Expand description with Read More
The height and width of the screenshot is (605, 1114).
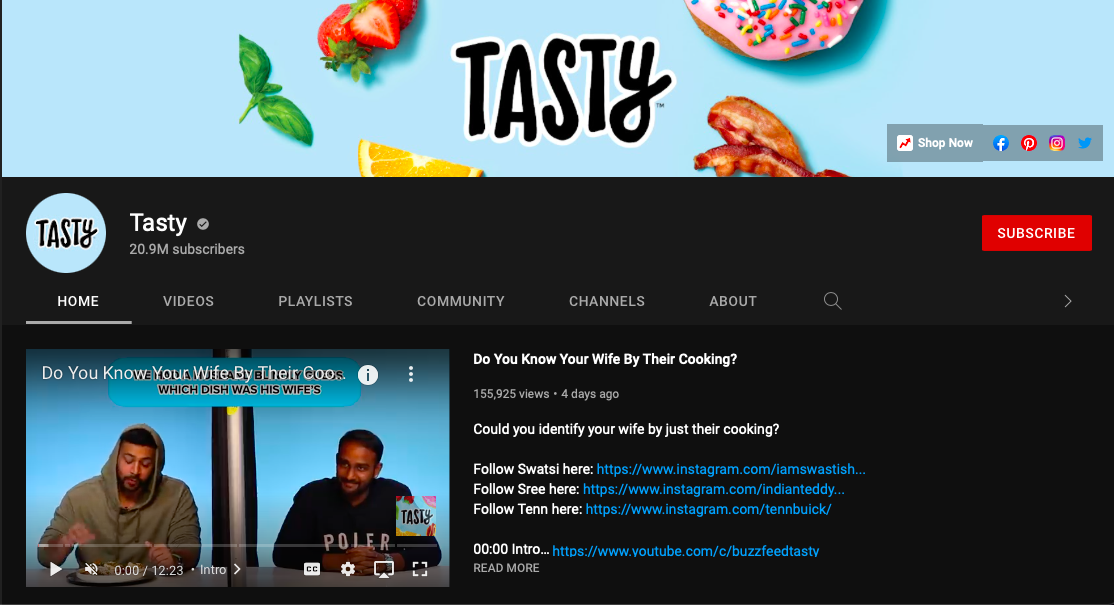(507, 568)
